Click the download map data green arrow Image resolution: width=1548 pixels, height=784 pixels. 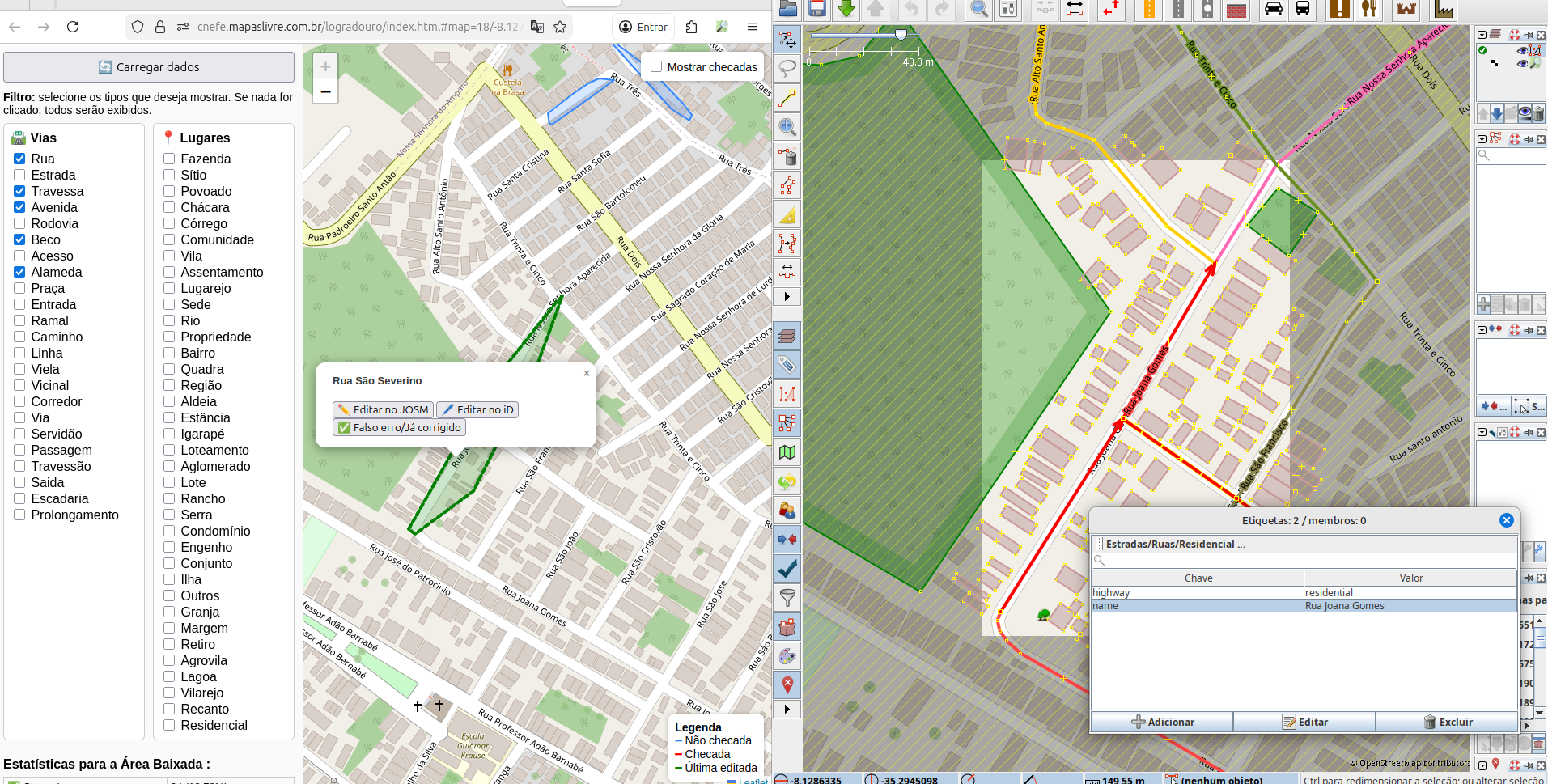tap(846, 9)
